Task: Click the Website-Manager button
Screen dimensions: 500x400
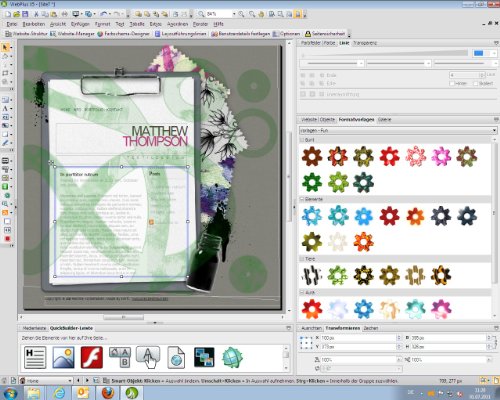Action: point(73,34)
